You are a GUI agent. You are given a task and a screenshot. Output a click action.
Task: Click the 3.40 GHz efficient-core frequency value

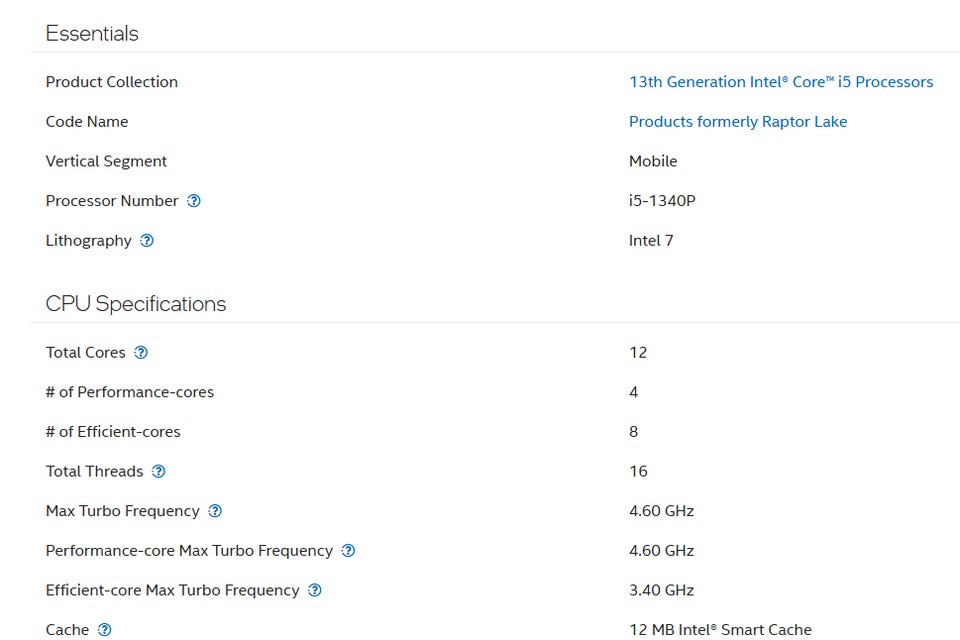pyautogui.click(x=661, y=590)
